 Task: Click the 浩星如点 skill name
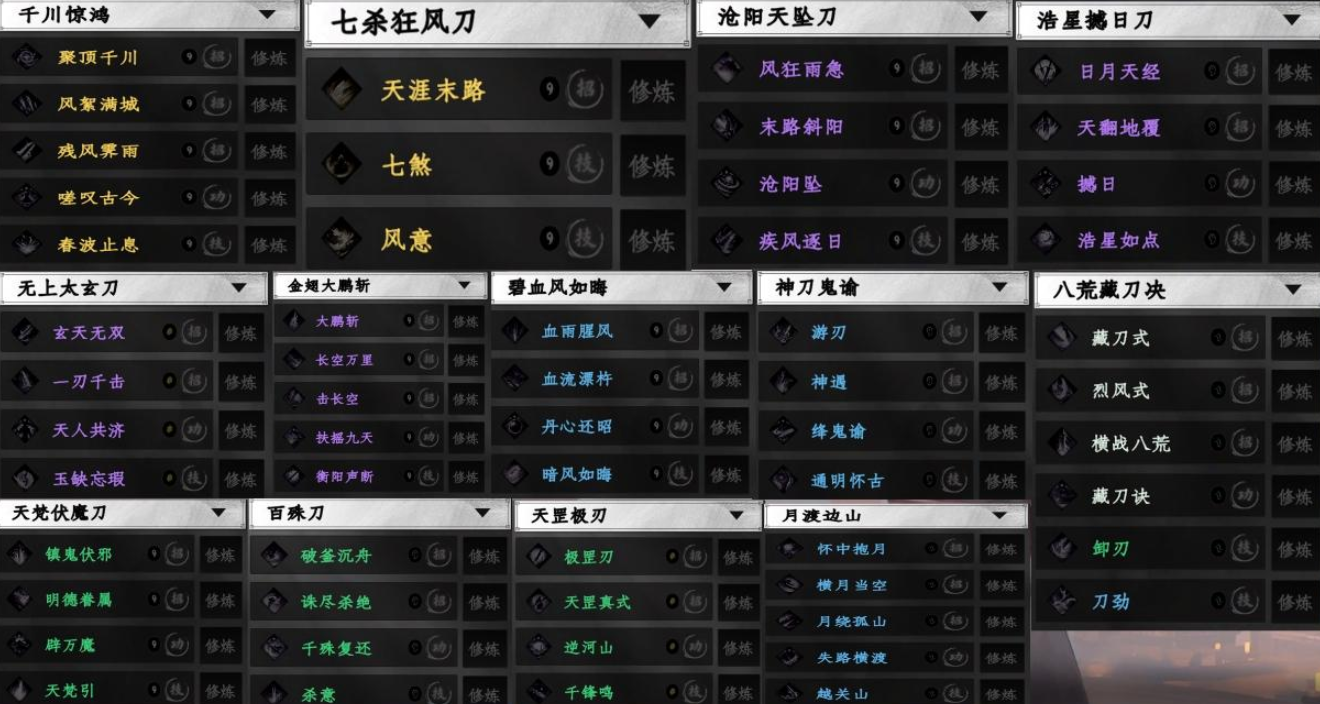(1118, 241)
